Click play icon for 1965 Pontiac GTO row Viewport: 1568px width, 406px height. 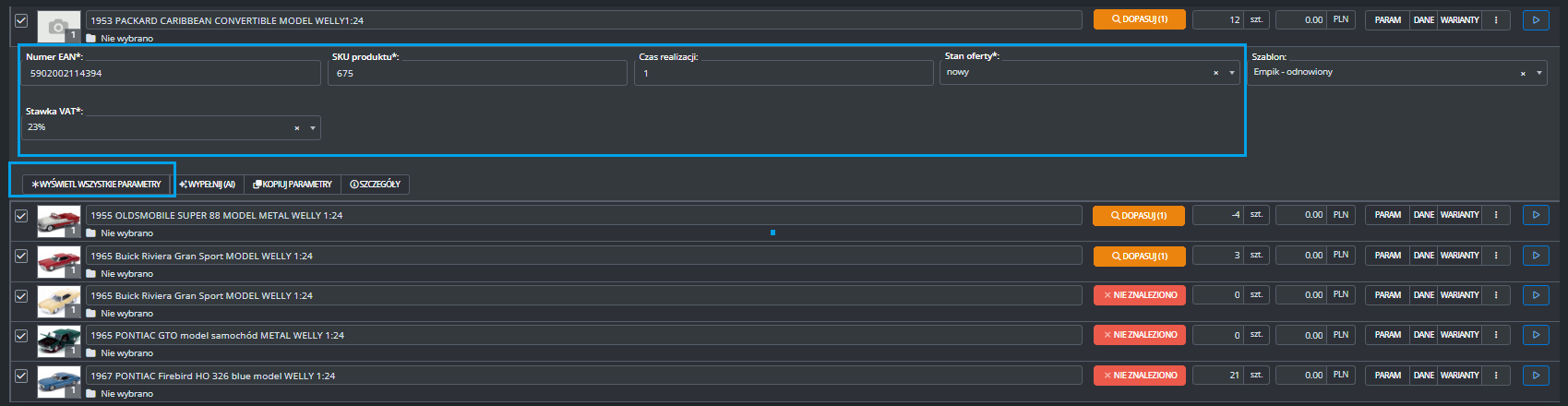coord(1536,335)
